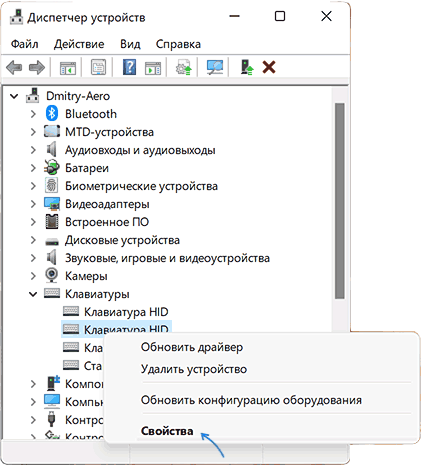The image size is (421, 465).
Task: Expand the Дисковые устройства category
Action: click(x=33, y=240)
